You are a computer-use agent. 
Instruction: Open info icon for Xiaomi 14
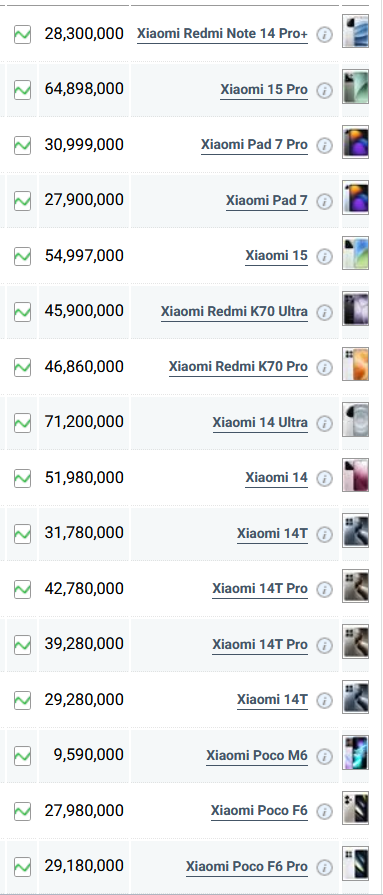coord(324,478)
